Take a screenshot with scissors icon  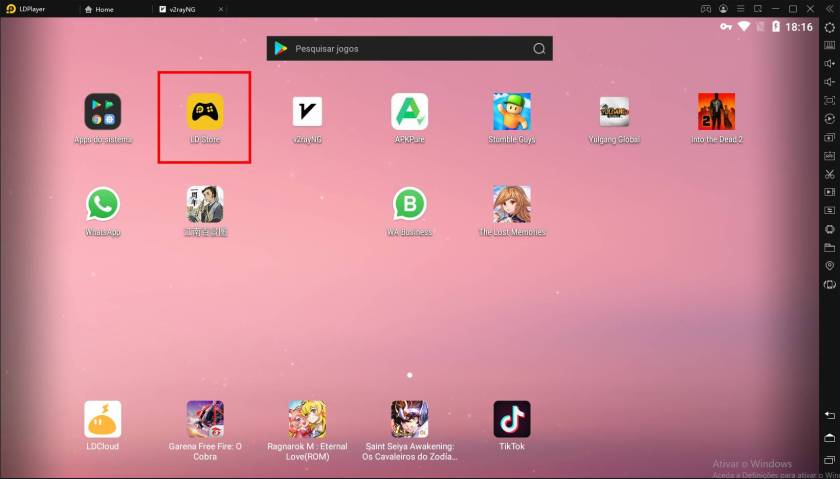coord(829,174)
